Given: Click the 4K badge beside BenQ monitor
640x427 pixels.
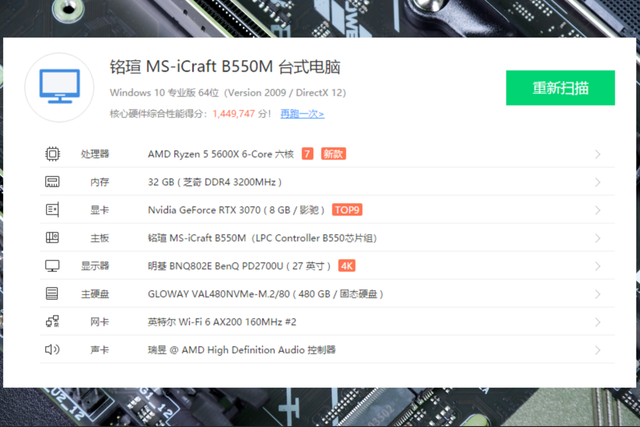Looking at the screenshot, I should (347, 266).
